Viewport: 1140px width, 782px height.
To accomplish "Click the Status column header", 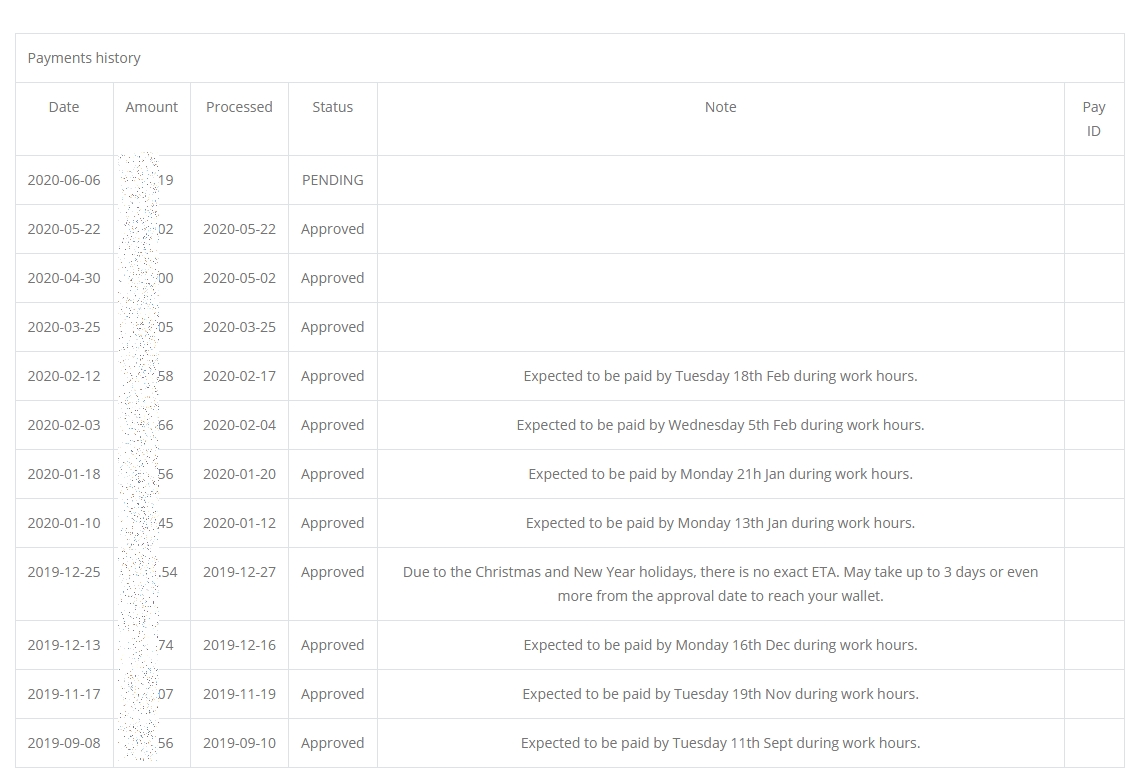I will (332, 107).
